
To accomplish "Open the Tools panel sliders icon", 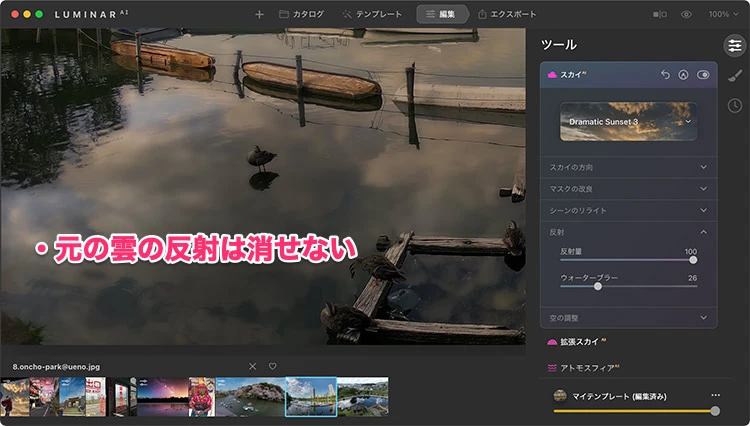I will (x=734, y=45).
